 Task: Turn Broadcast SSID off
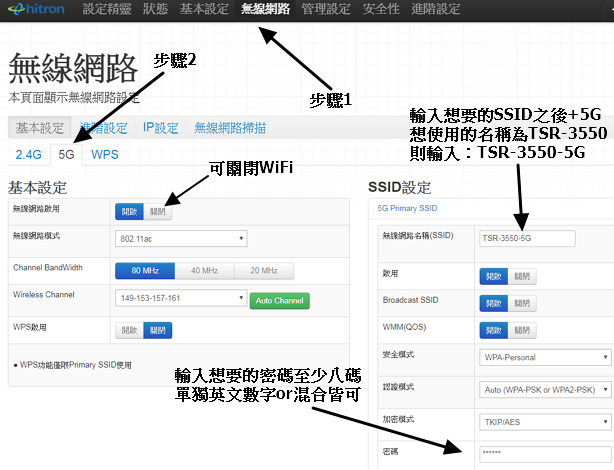[x=522, y=304]
